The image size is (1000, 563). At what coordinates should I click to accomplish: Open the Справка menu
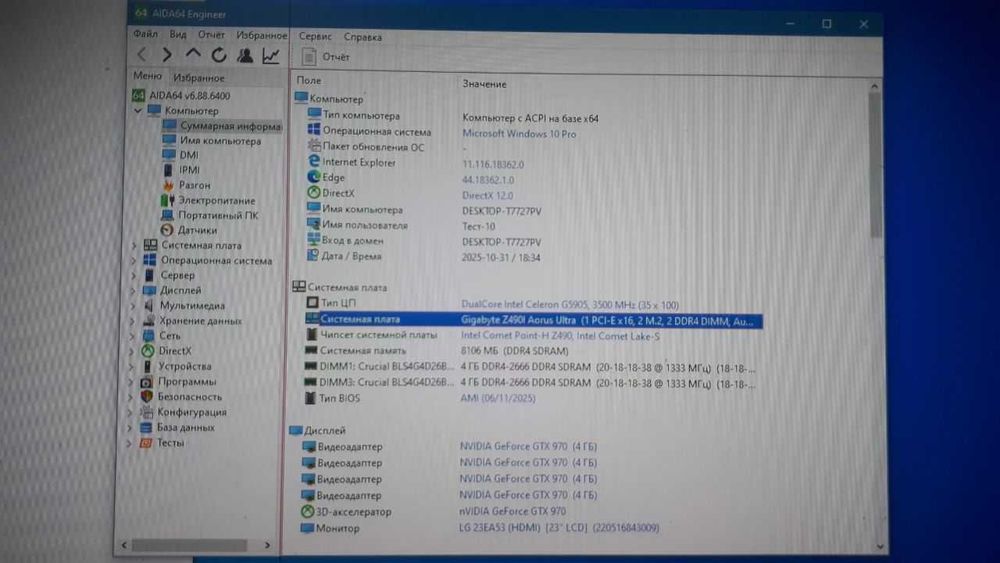[363, 37]
